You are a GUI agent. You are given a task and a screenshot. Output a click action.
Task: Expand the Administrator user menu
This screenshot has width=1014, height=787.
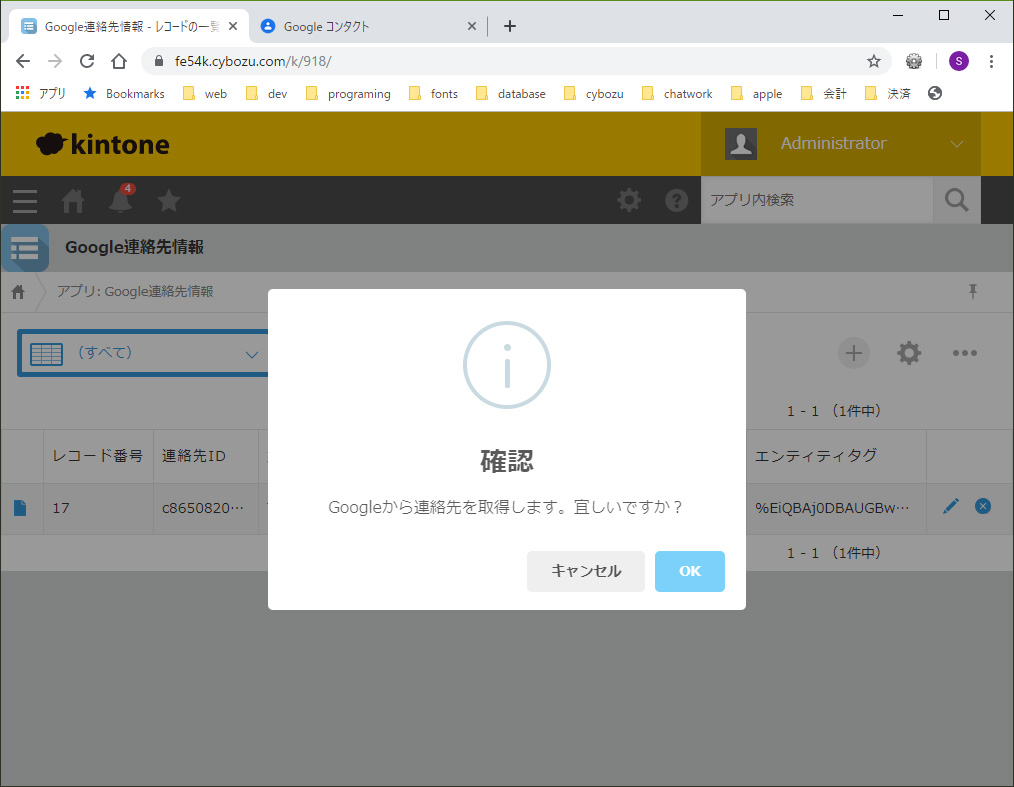point(841,144)
